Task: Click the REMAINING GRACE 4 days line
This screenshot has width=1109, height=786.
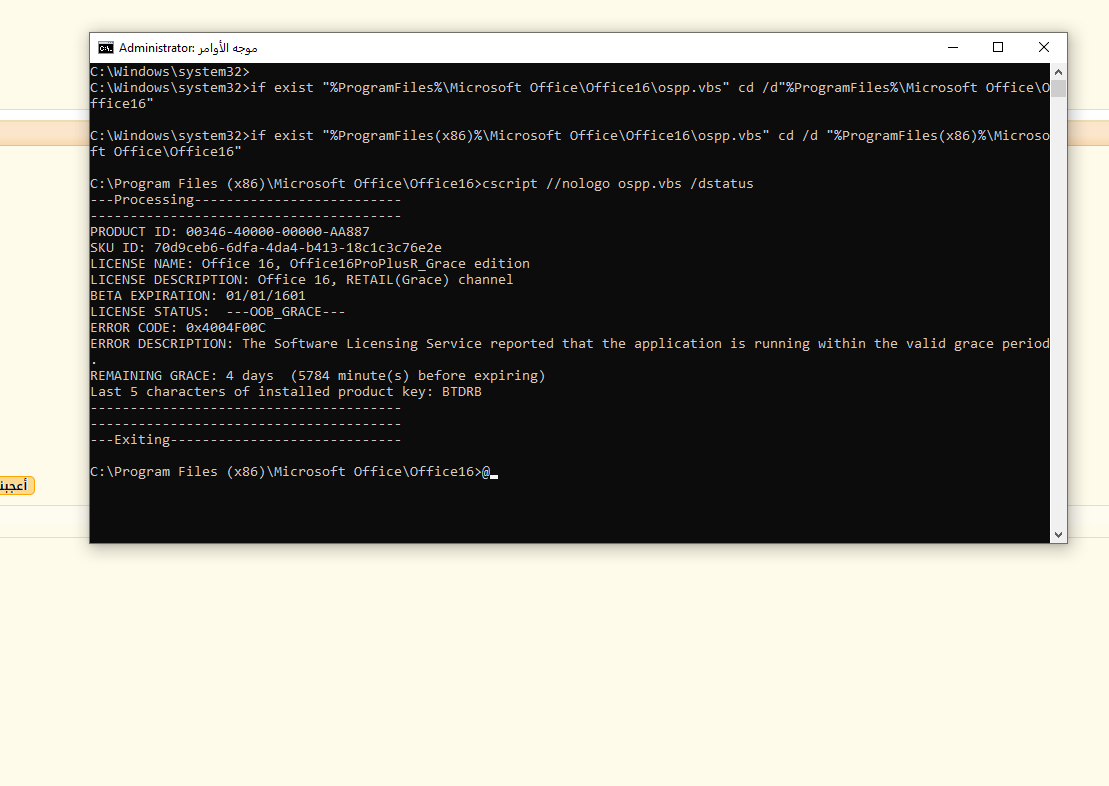Action: point(318,376)
